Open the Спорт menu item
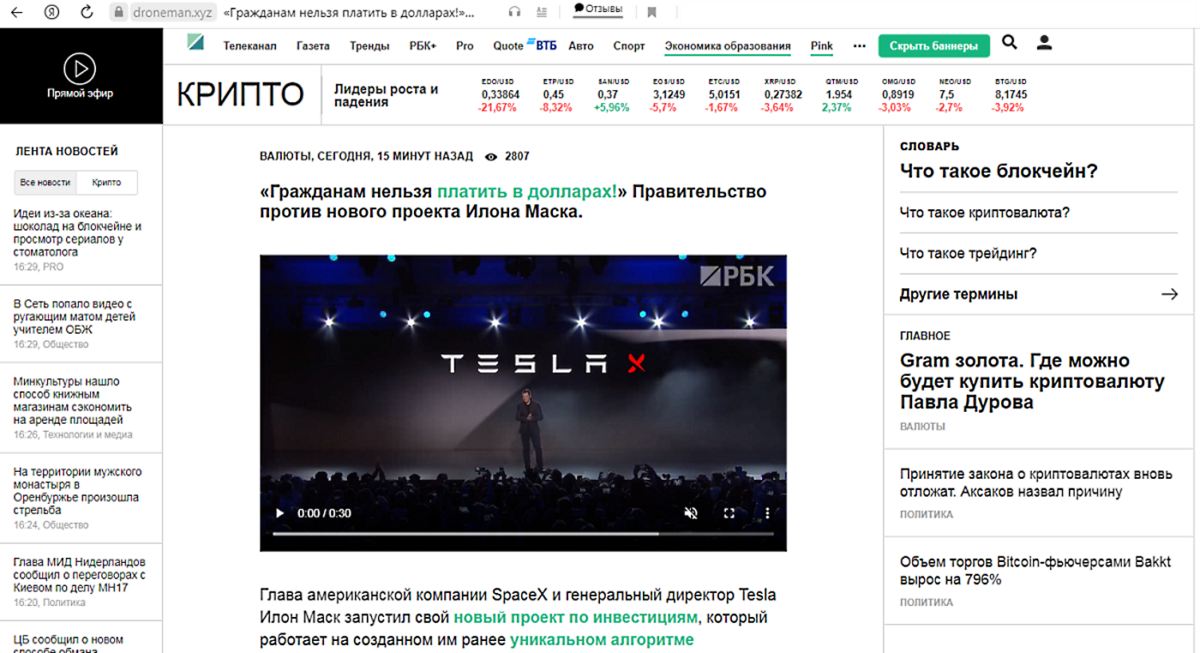Image resolution: width=1200 pixels, height=653 pixels. (629, 46)
